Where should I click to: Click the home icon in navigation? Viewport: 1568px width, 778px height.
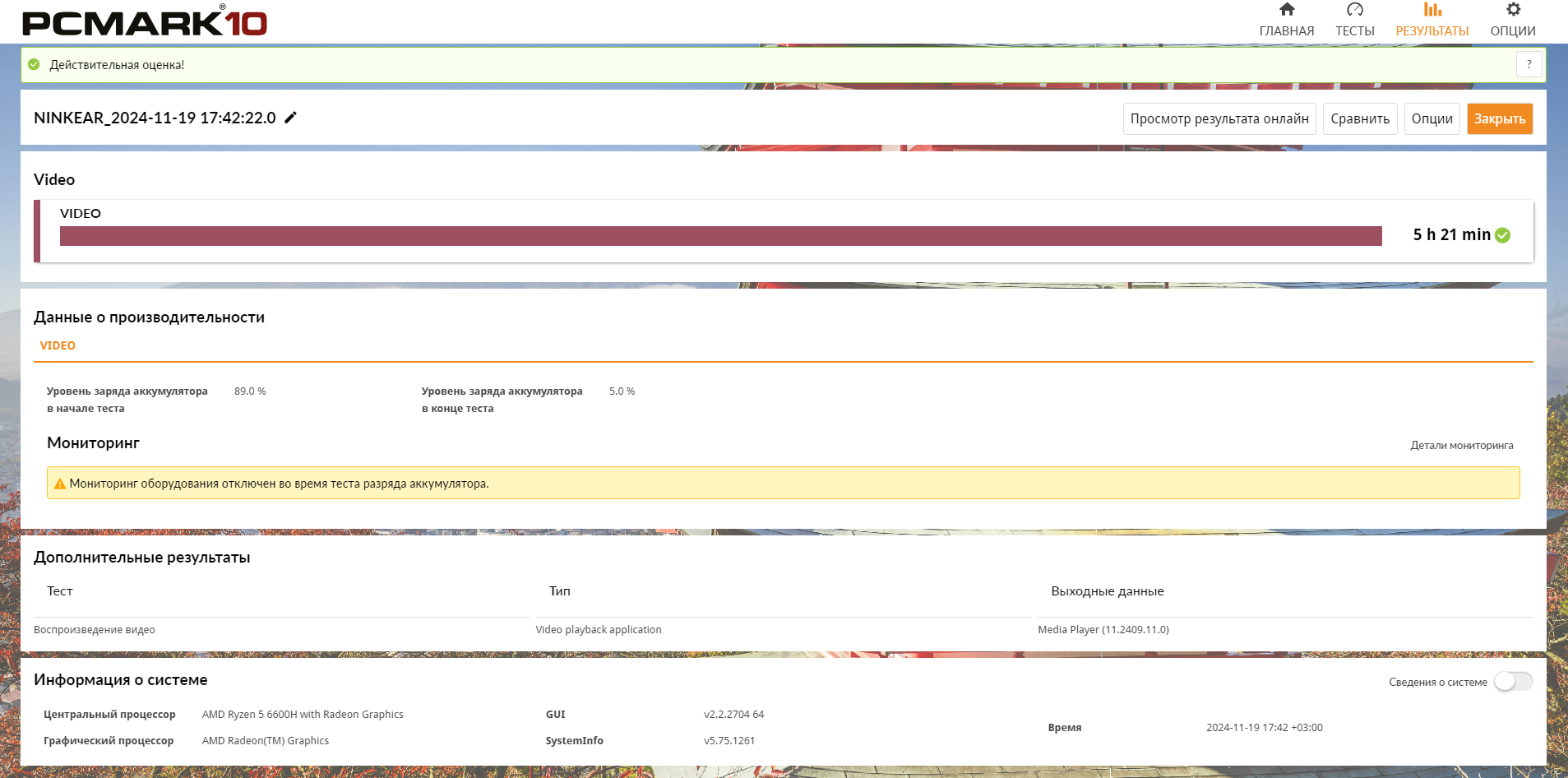click(1287, 10)
